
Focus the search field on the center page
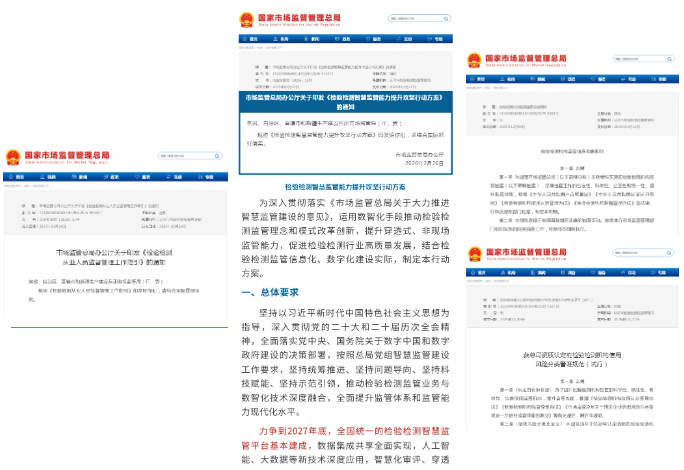(x=419, y=18)
